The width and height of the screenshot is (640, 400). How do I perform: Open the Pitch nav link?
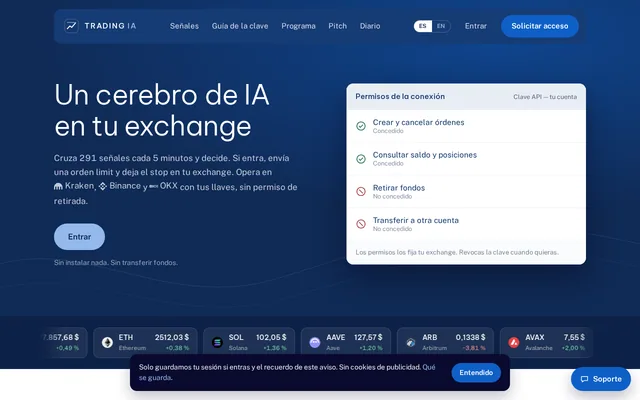click(x=338, y=26)
